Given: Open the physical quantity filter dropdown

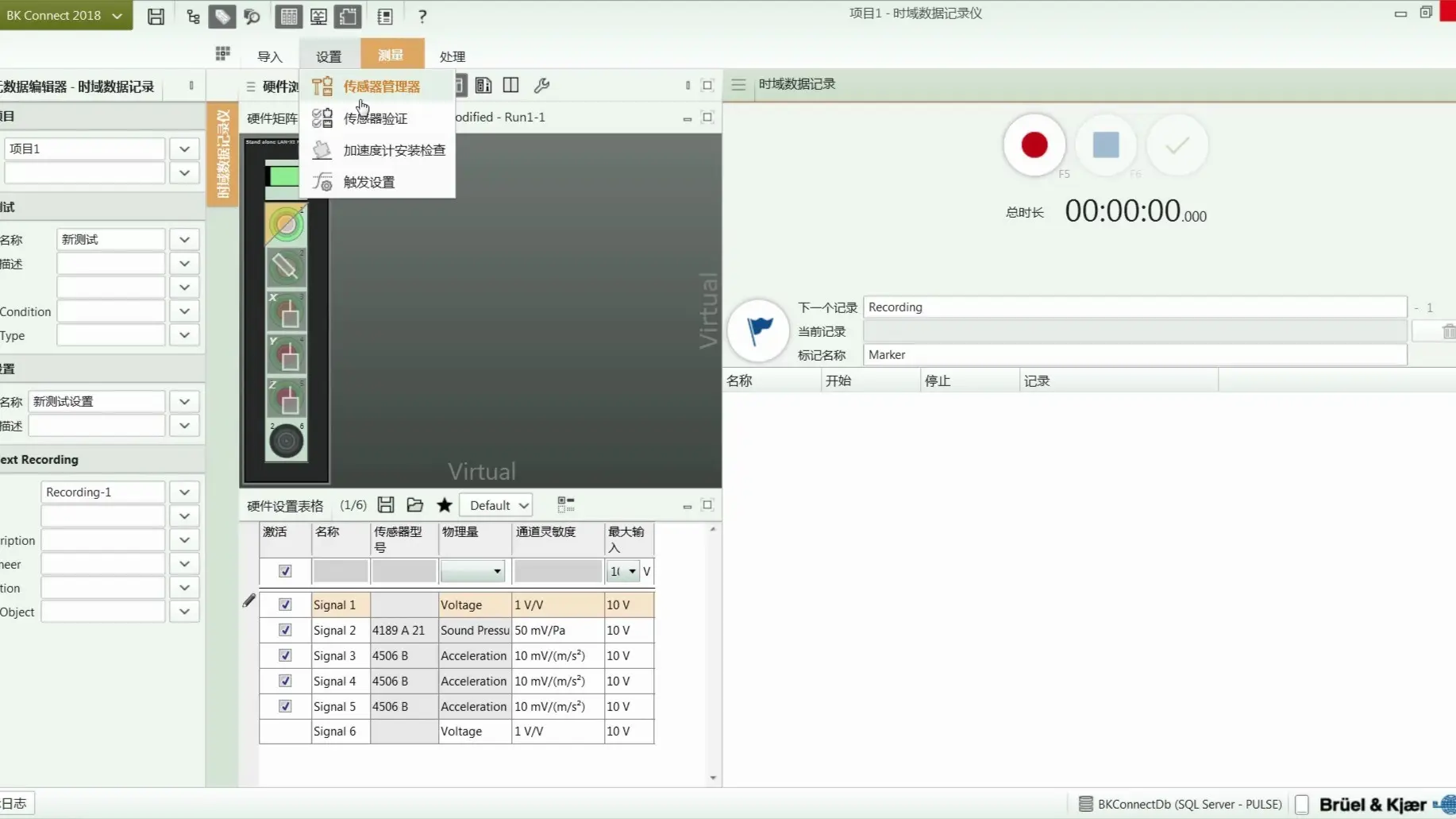Looking at the screenshot, I should point(473,571).
